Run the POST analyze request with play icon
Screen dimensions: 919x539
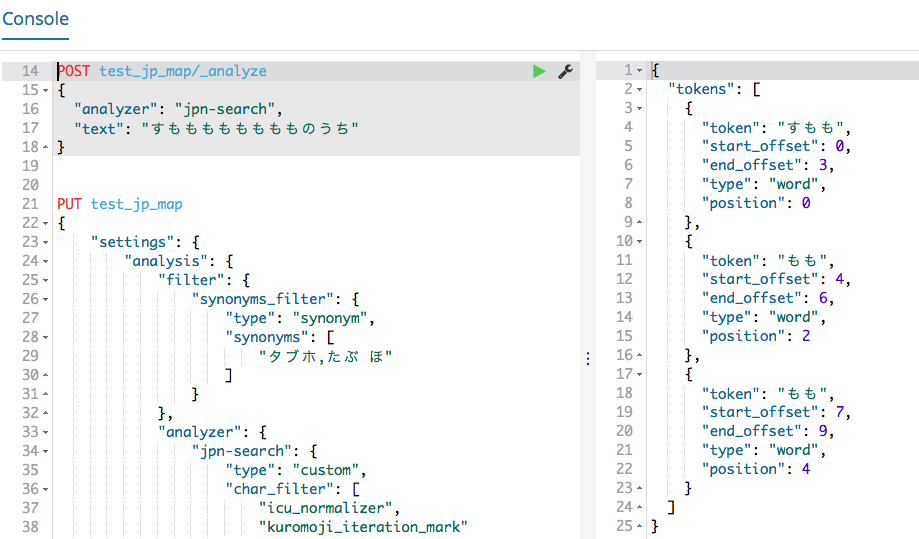click(x=539, y=71)
